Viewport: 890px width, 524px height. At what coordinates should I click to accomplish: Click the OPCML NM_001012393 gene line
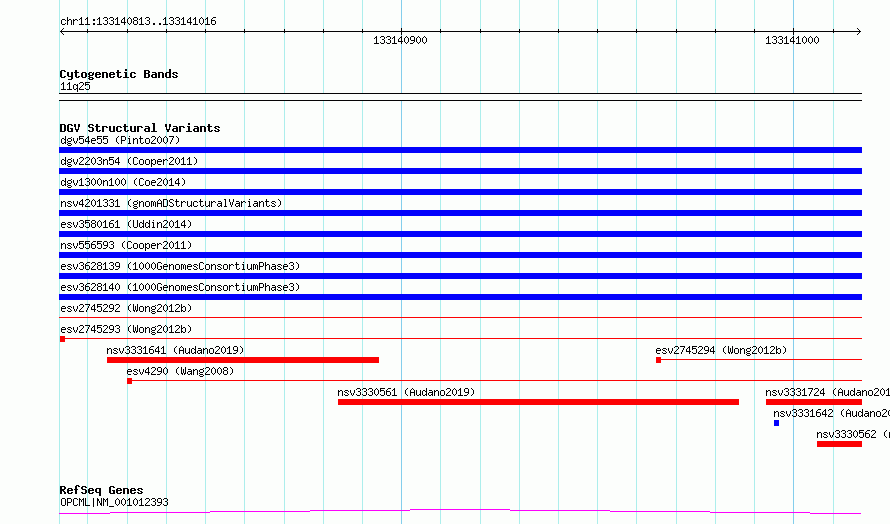coord(460,512)
